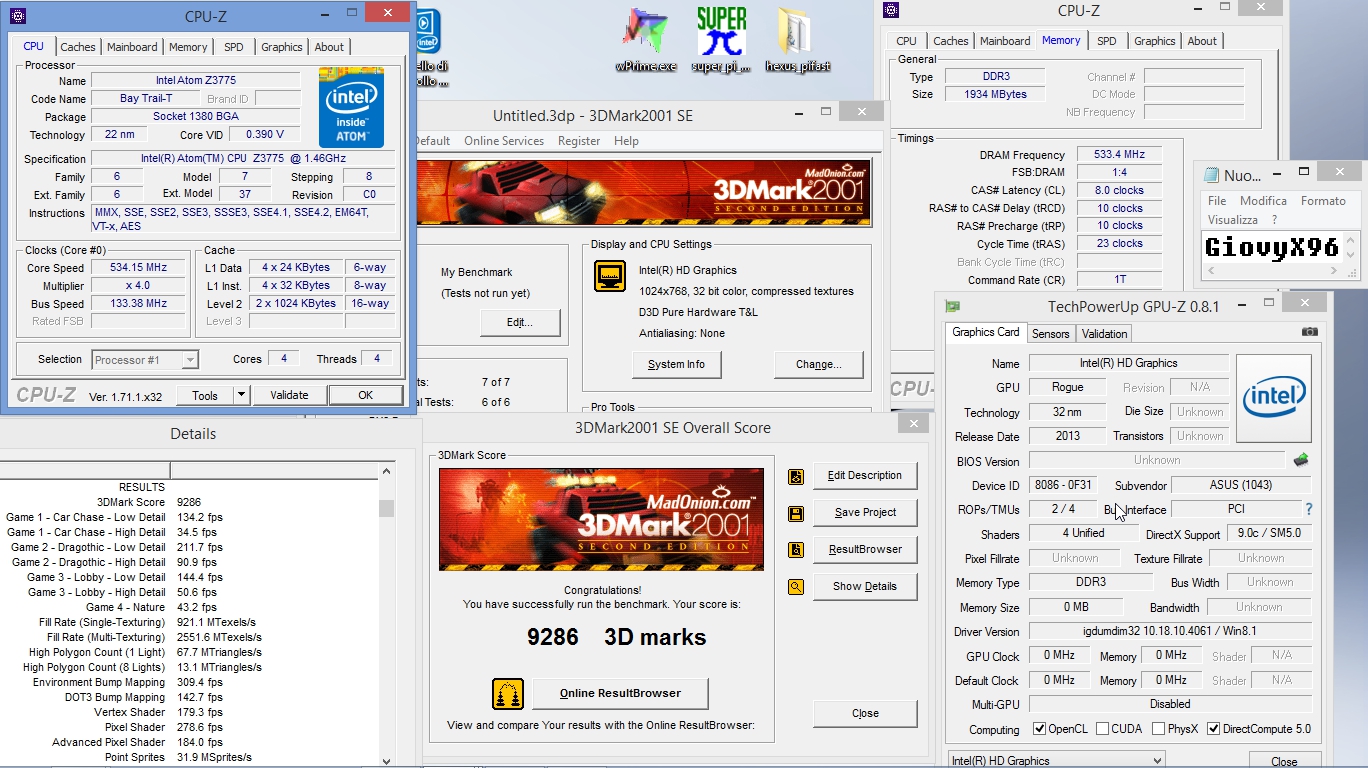Click the GPU-Z bus interface question mark
This screenshot has height=768, width=1368.
pos(1308,509)
